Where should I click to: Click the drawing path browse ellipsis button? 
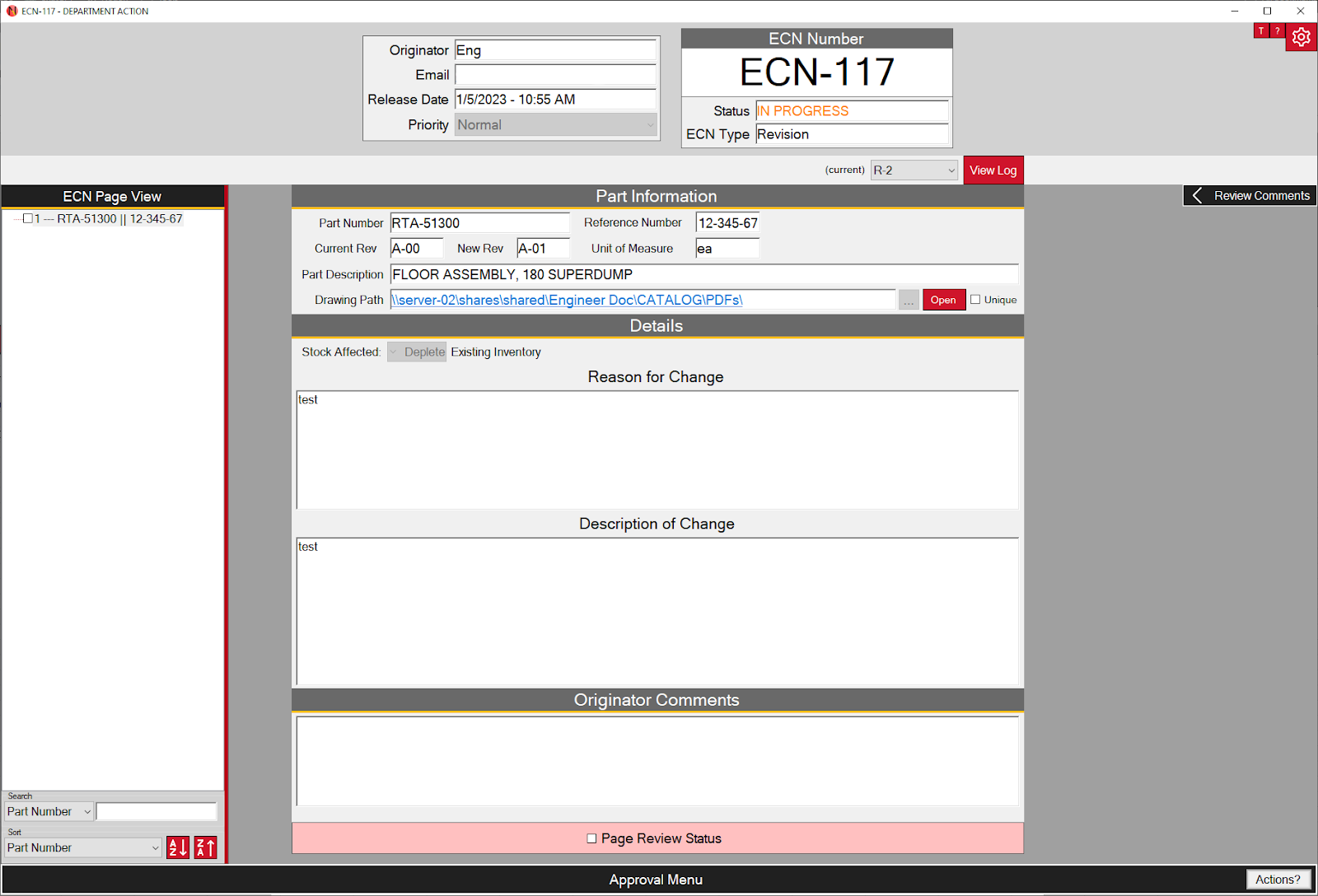click(909, 301)
